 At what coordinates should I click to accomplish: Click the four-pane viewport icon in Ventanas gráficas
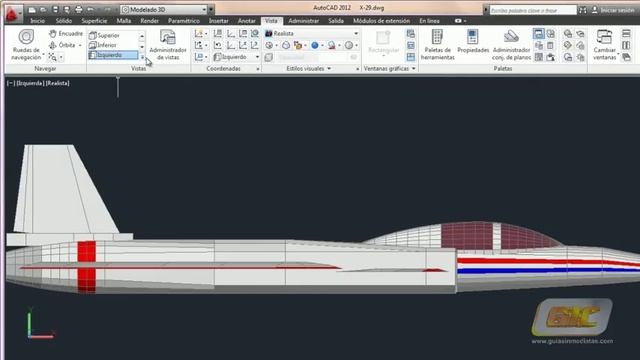coord(411,57)
